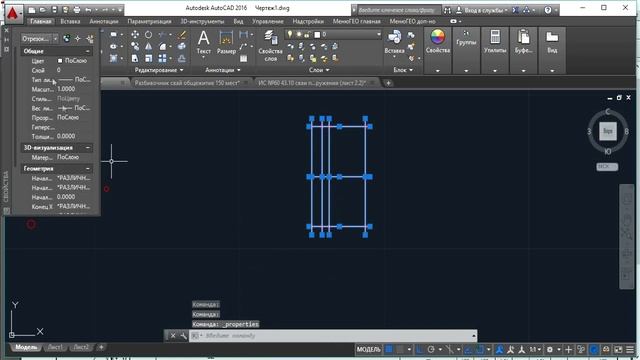The width and height of the screenshot is (640, 360).
Task: Click the МОДЕЛЬ button in status bar
Action: (369, 349)
